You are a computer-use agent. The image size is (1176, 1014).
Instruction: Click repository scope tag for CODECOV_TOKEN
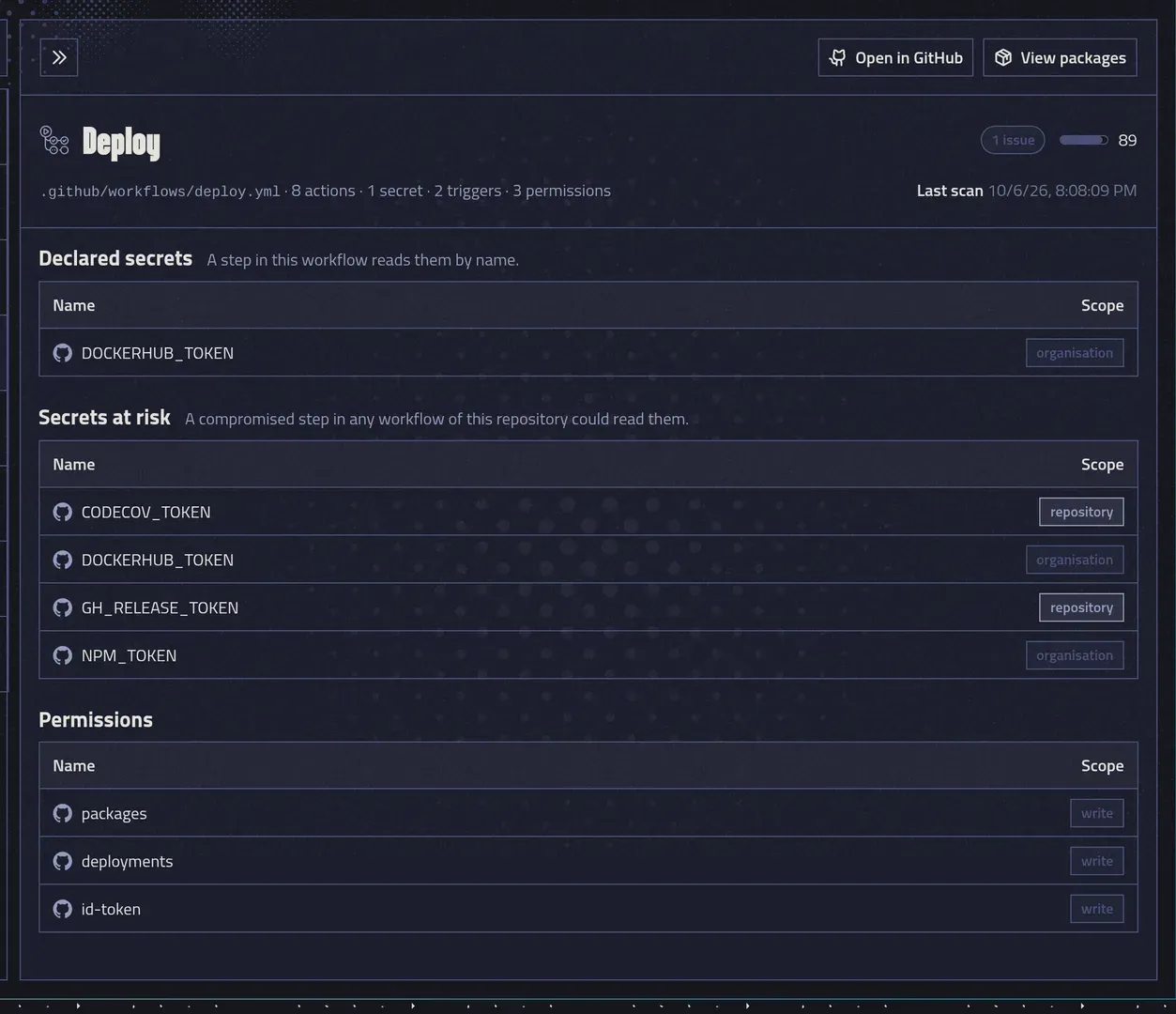pos(1081,512)
